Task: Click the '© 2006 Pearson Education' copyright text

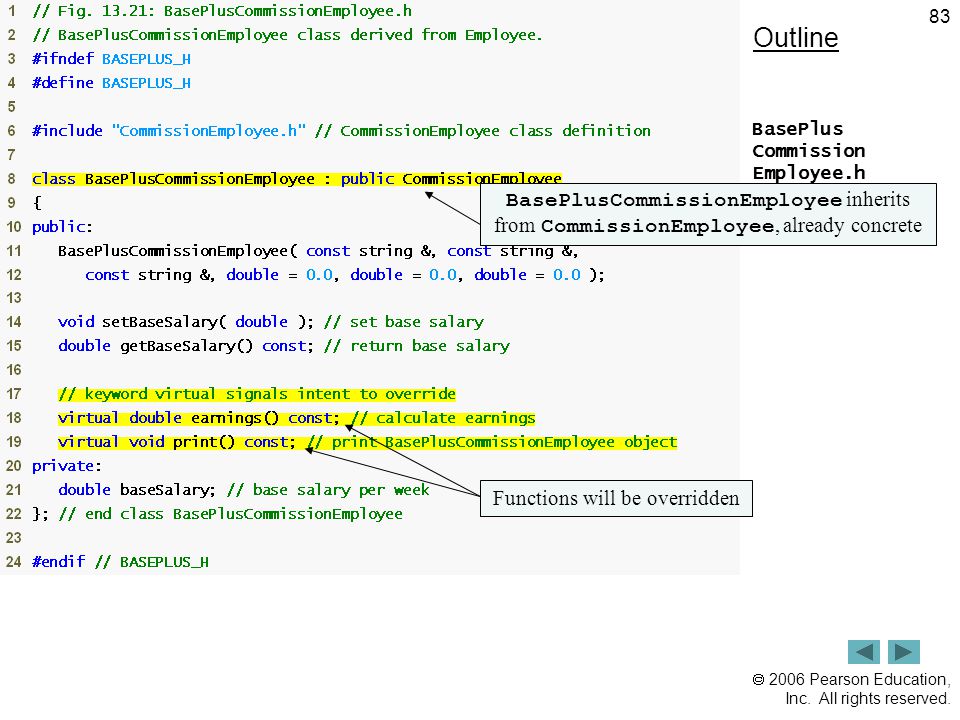Action: click(x=851, y=689)
